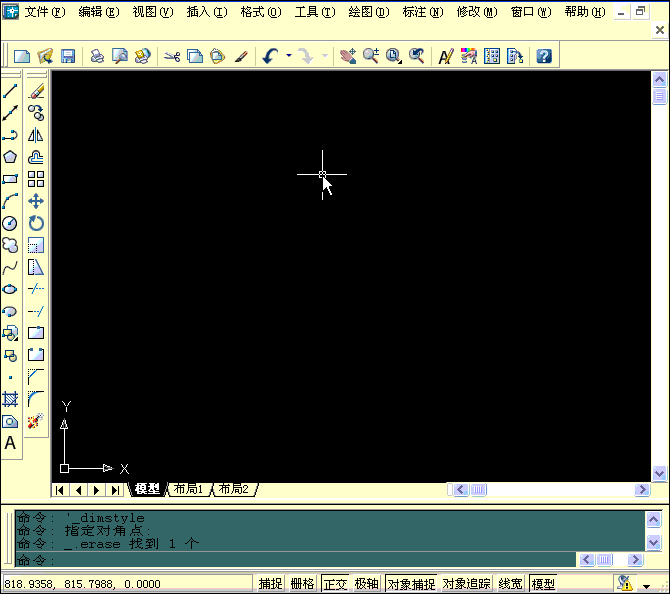Click the drawing area up scroll arrow
Screen dimensions: 670x594
coord(659,79)
